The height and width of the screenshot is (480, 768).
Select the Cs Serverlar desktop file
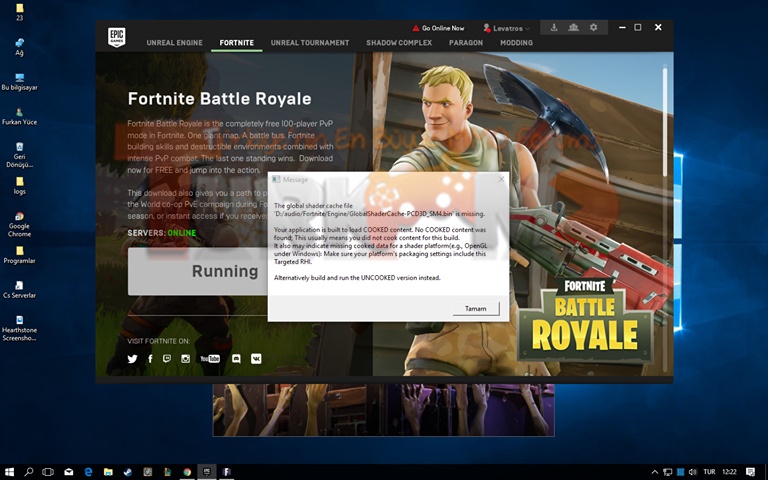coord(19,289)
